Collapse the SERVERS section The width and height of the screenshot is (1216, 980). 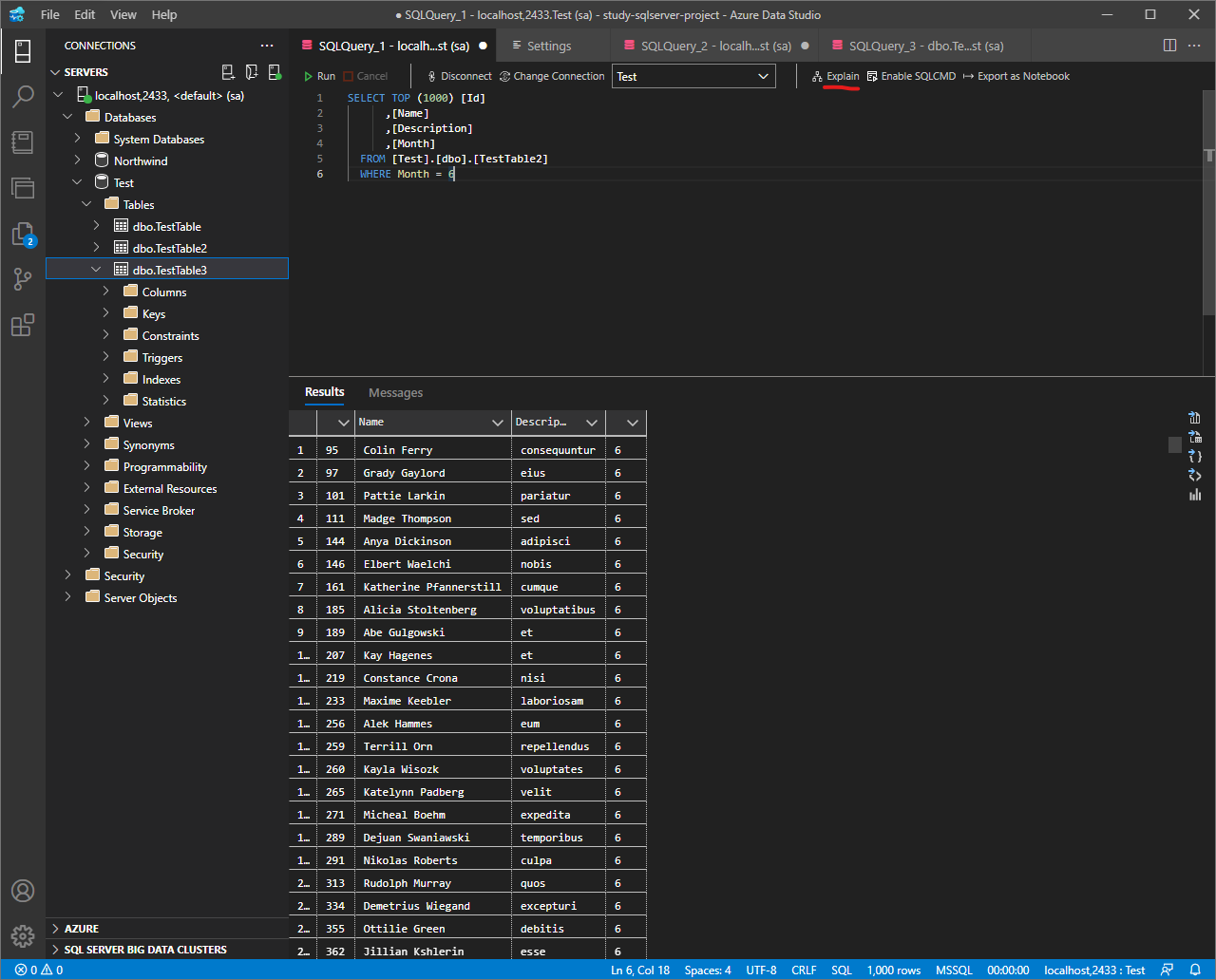[55, 72]
